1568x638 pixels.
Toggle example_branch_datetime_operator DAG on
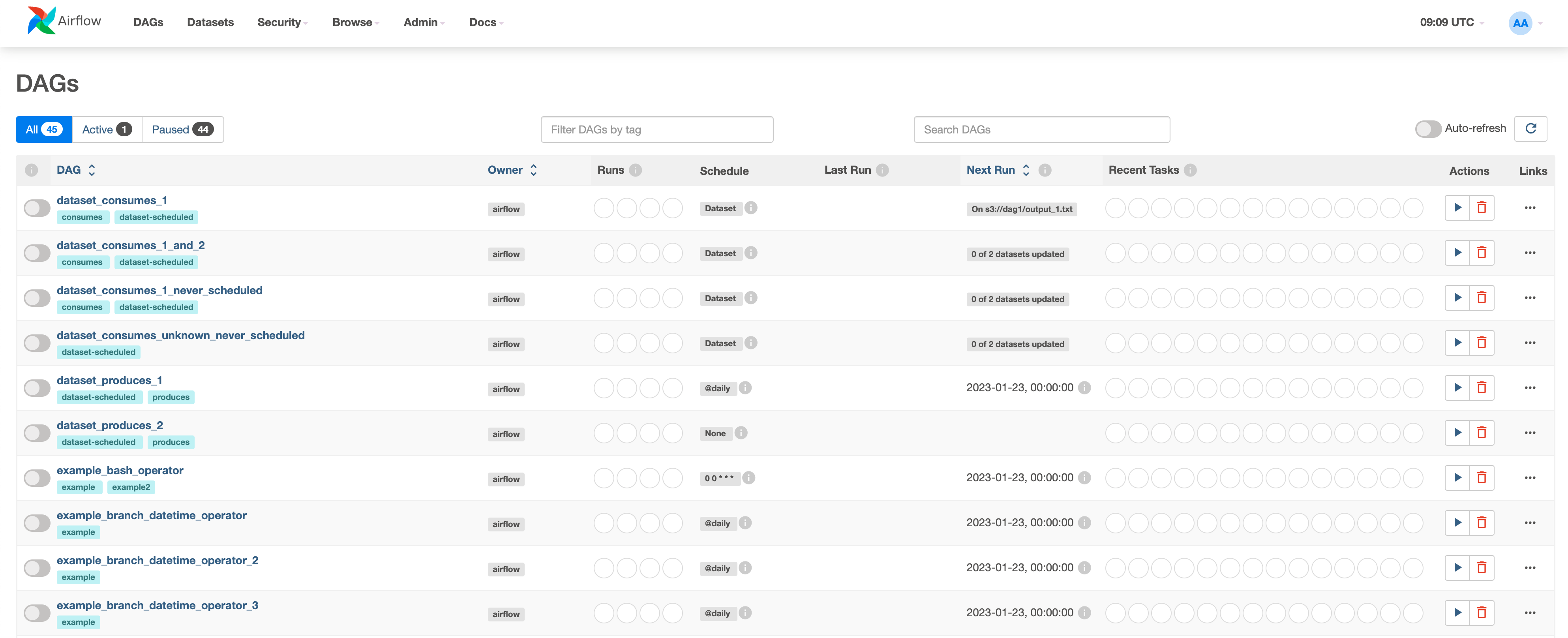(37, 524)
